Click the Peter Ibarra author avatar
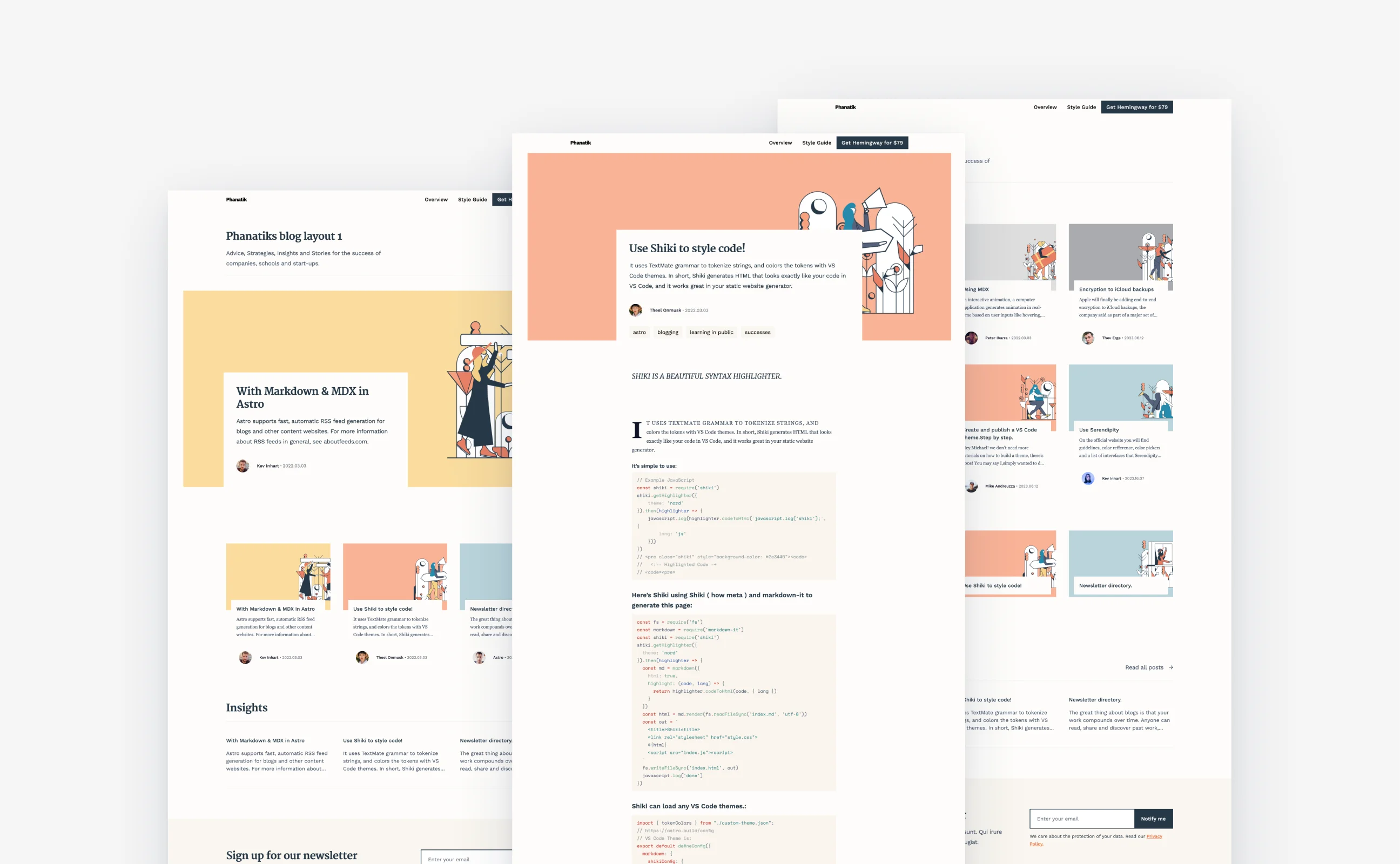 tap(971, 337)
